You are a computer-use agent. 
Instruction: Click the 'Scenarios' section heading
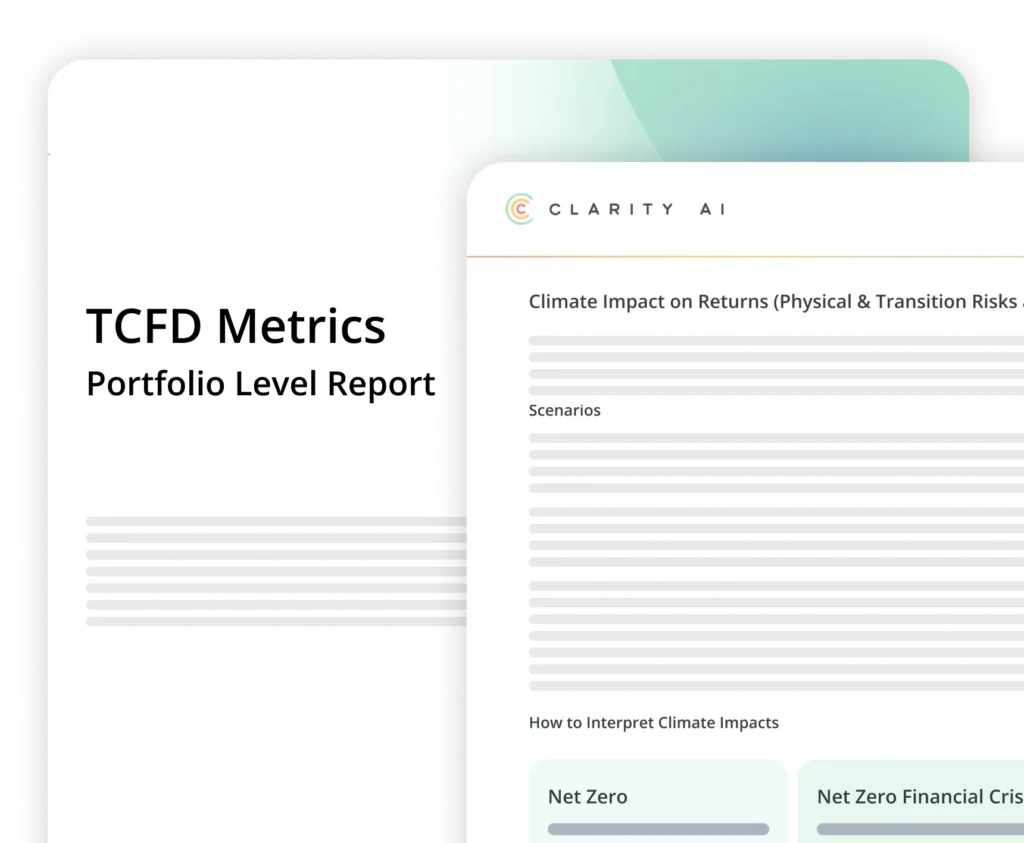point(564,410)
